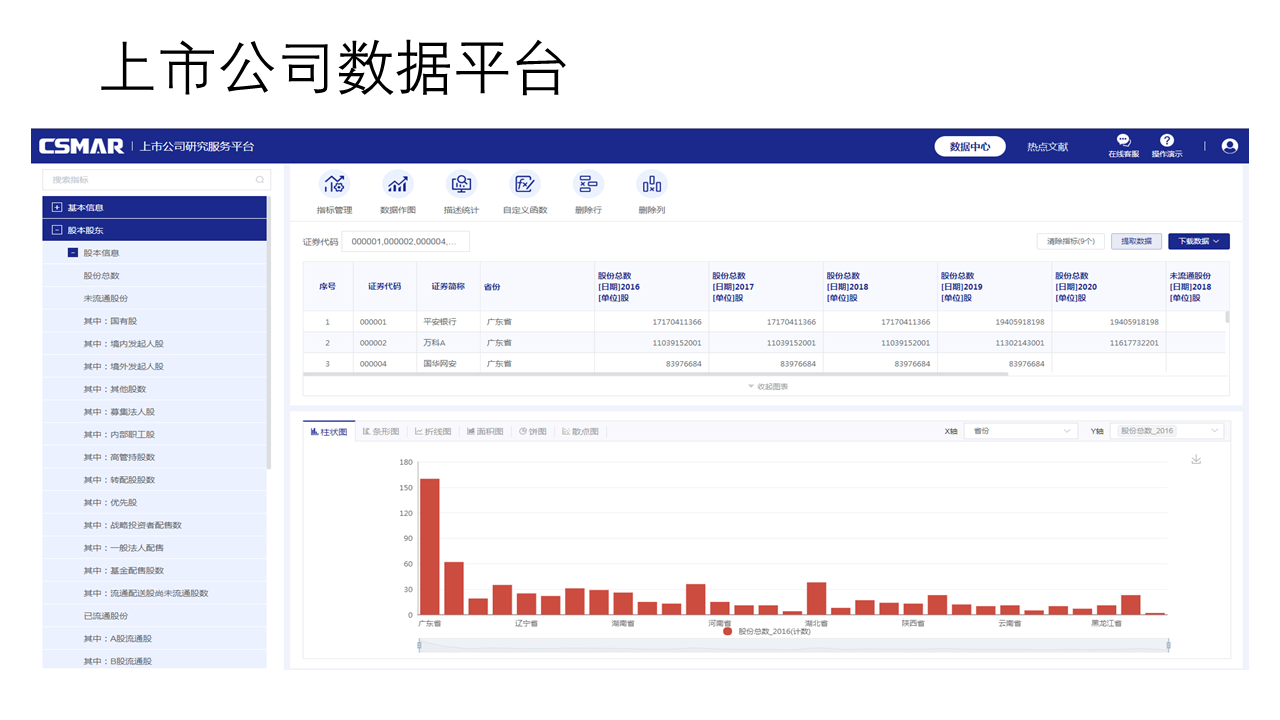
Task: Click the 自定义函数 icon
Action: click(x=523, y=192)
